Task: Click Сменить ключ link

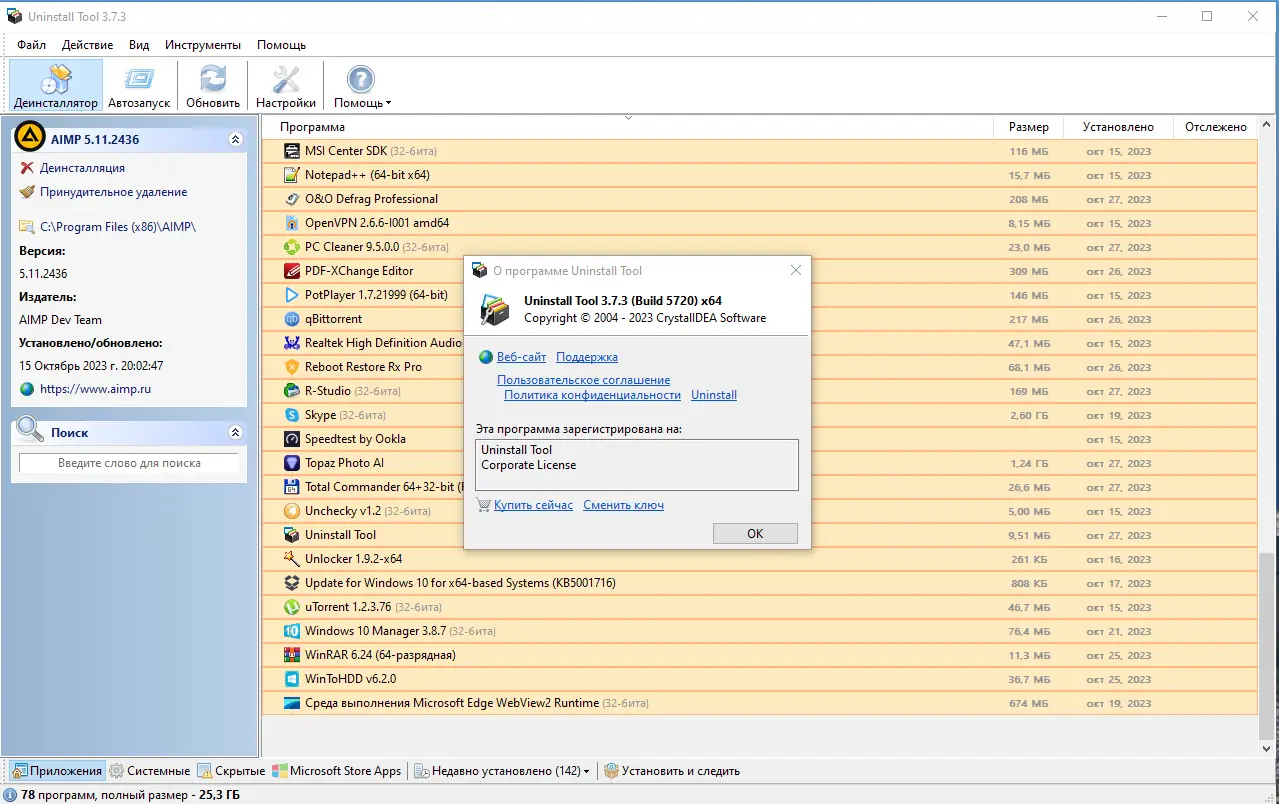Action: pos(623,505)
